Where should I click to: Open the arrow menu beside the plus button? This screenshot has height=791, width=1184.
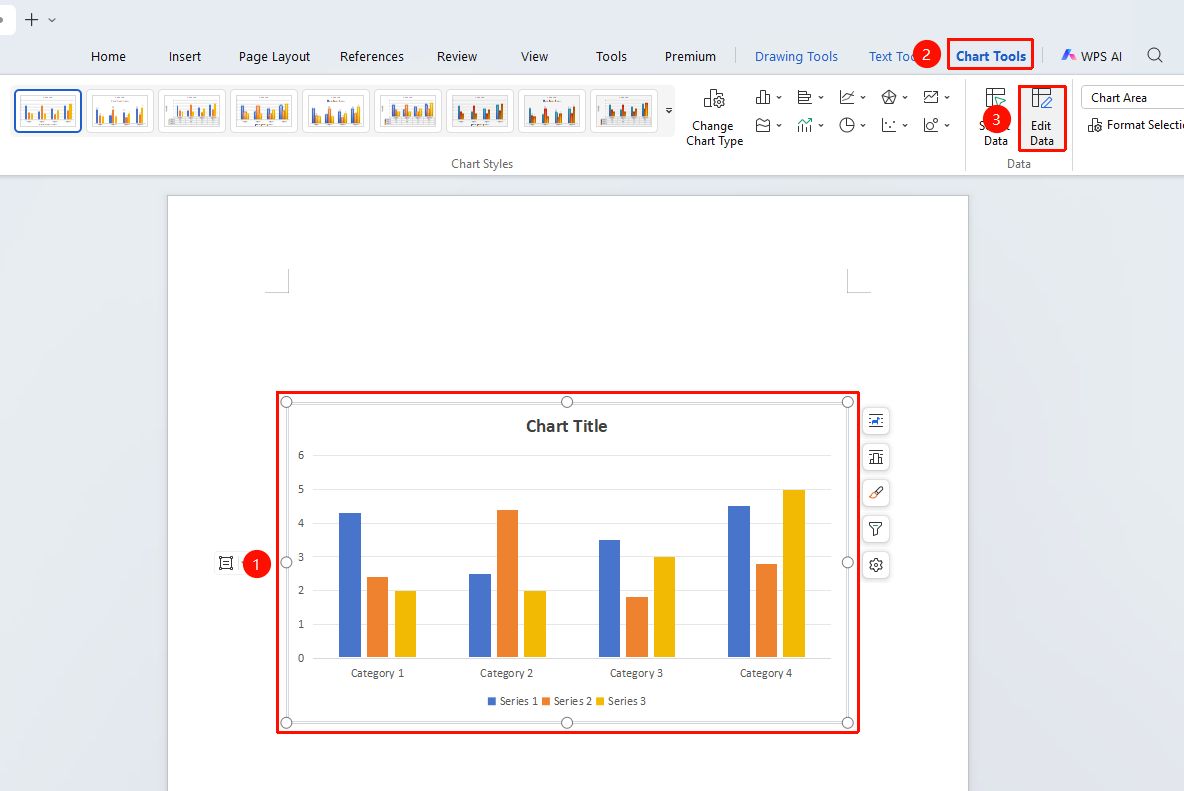52,20
